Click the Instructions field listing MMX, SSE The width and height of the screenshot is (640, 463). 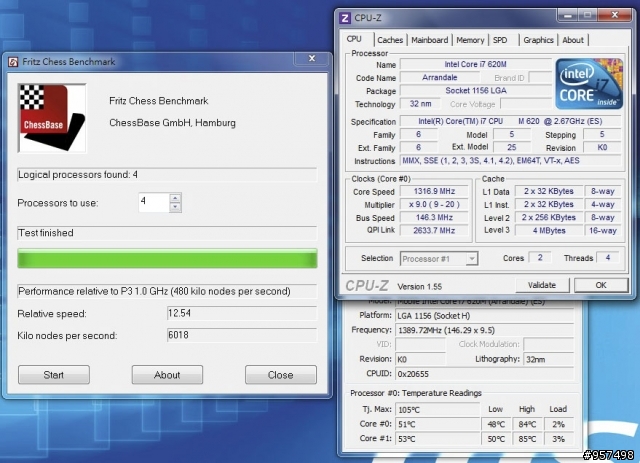point(510,160)
